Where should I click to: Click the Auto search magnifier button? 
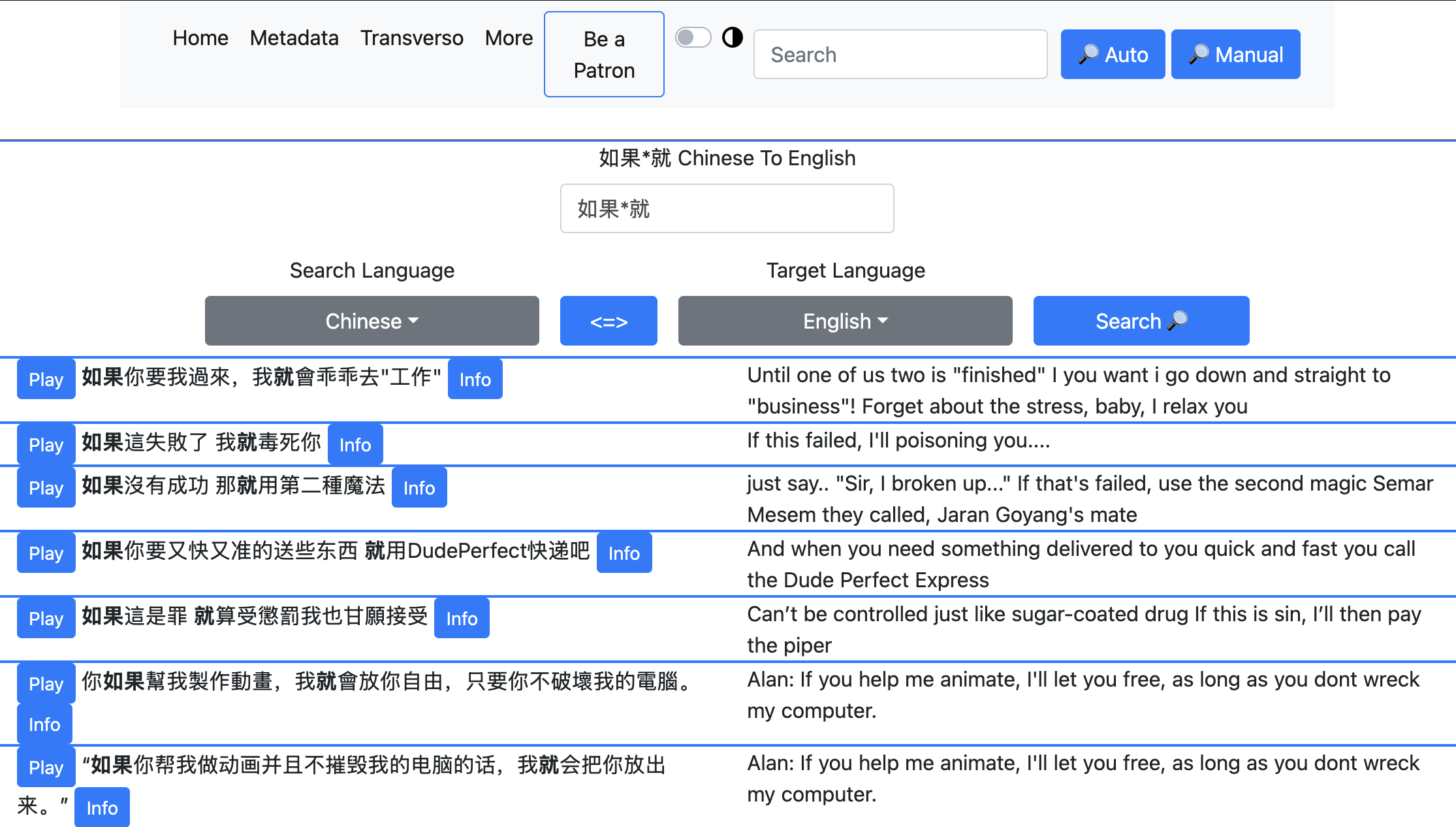point(1113,54)
